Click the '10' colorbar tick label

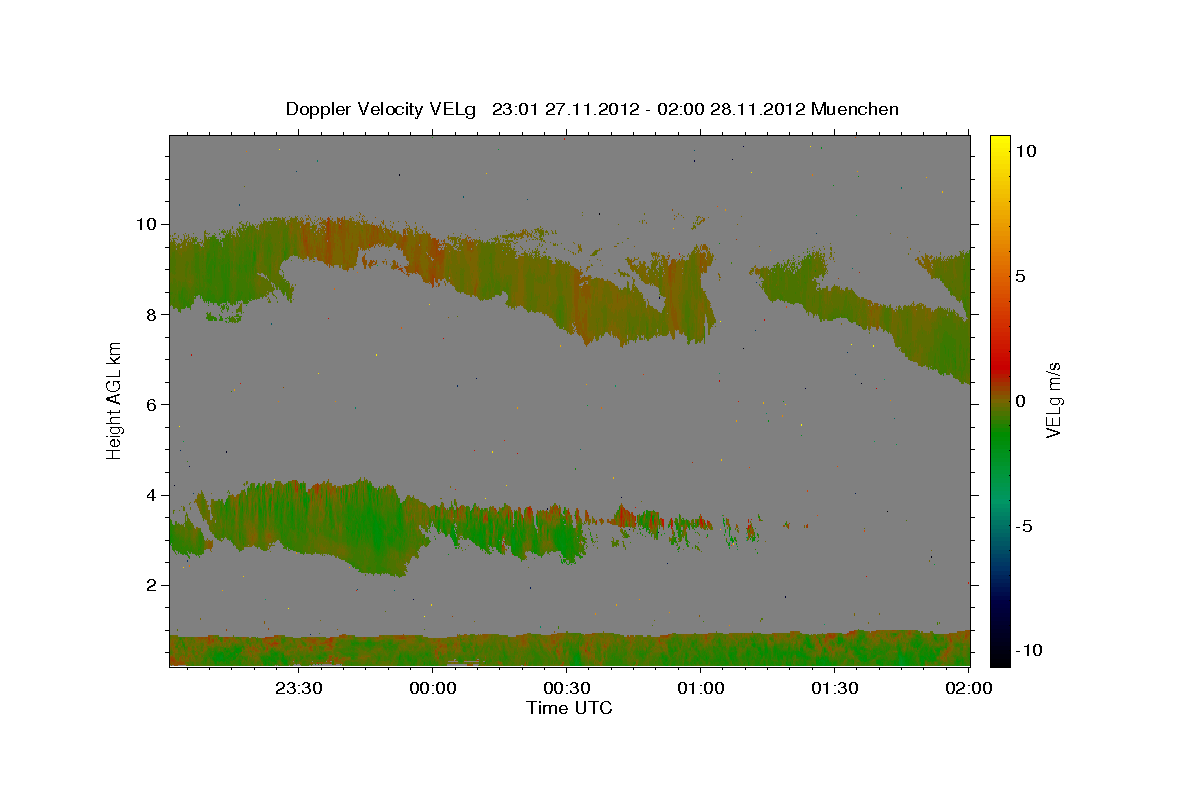click(x=1025, y=151)
